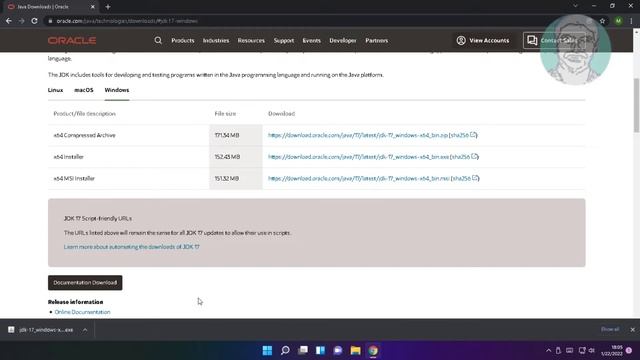Open the site search magnifier icon

tap(158, 40)
